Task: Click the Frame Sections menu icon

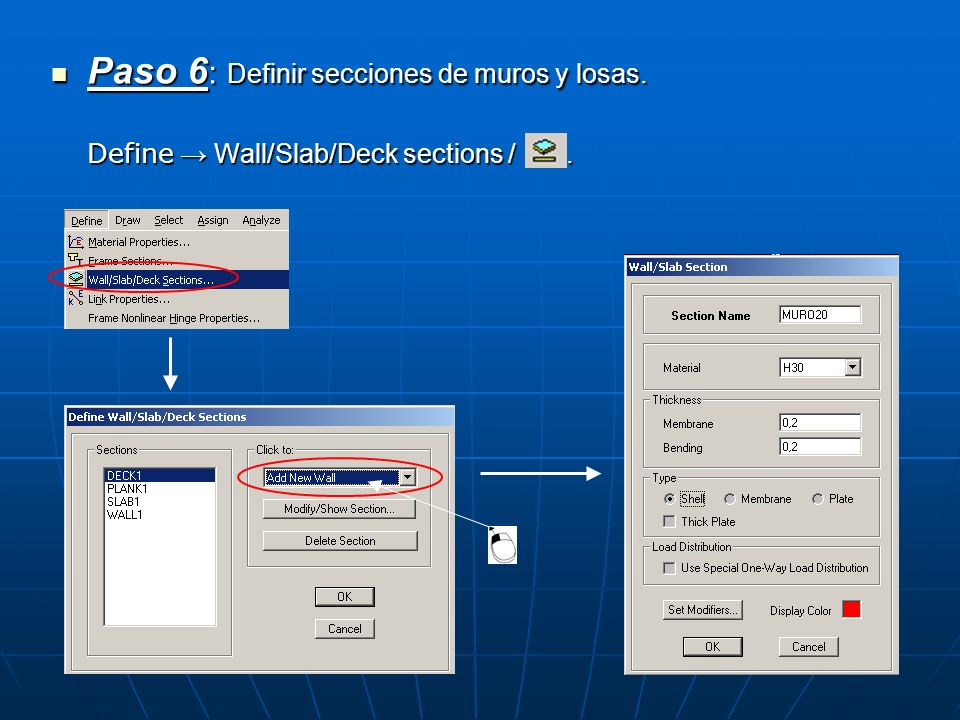Action: (x=75, y=260)
